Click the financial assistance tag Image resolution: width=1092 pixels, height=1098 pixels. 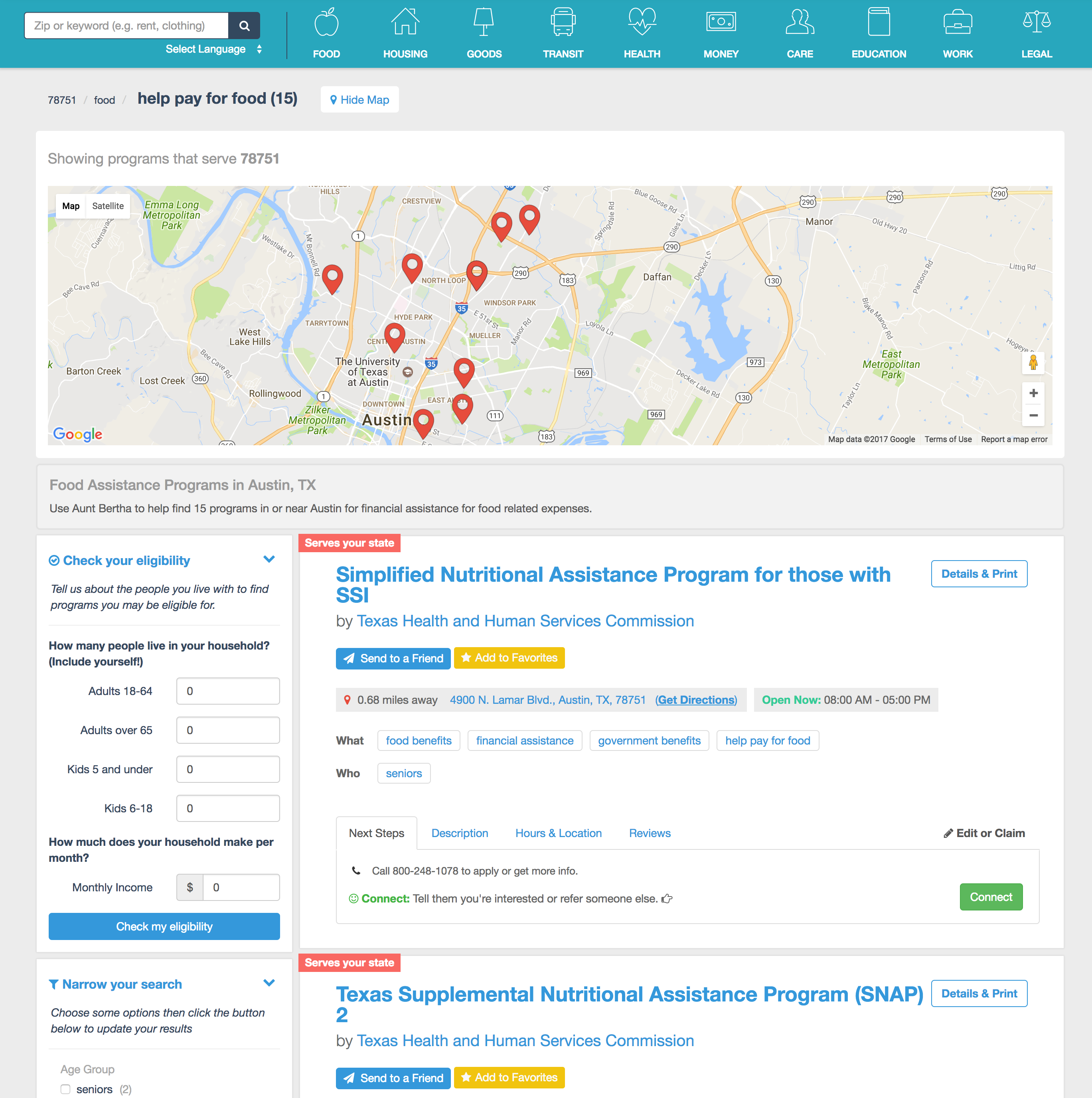[525, 741]
